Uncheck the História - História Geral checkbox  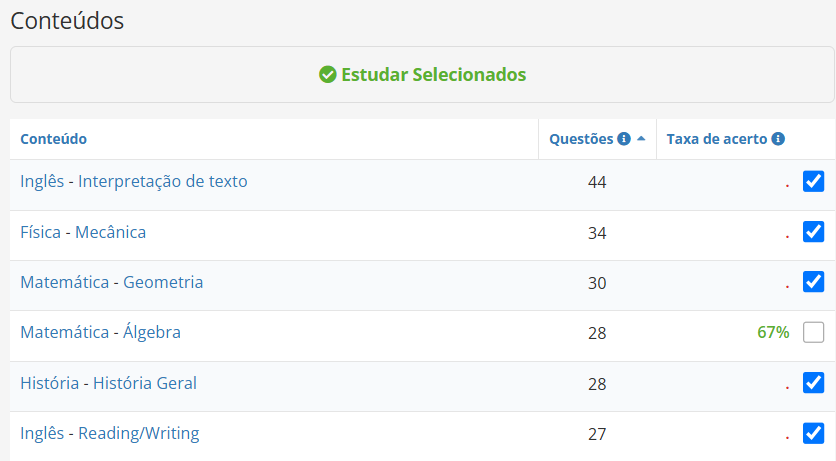click(813, 383)
